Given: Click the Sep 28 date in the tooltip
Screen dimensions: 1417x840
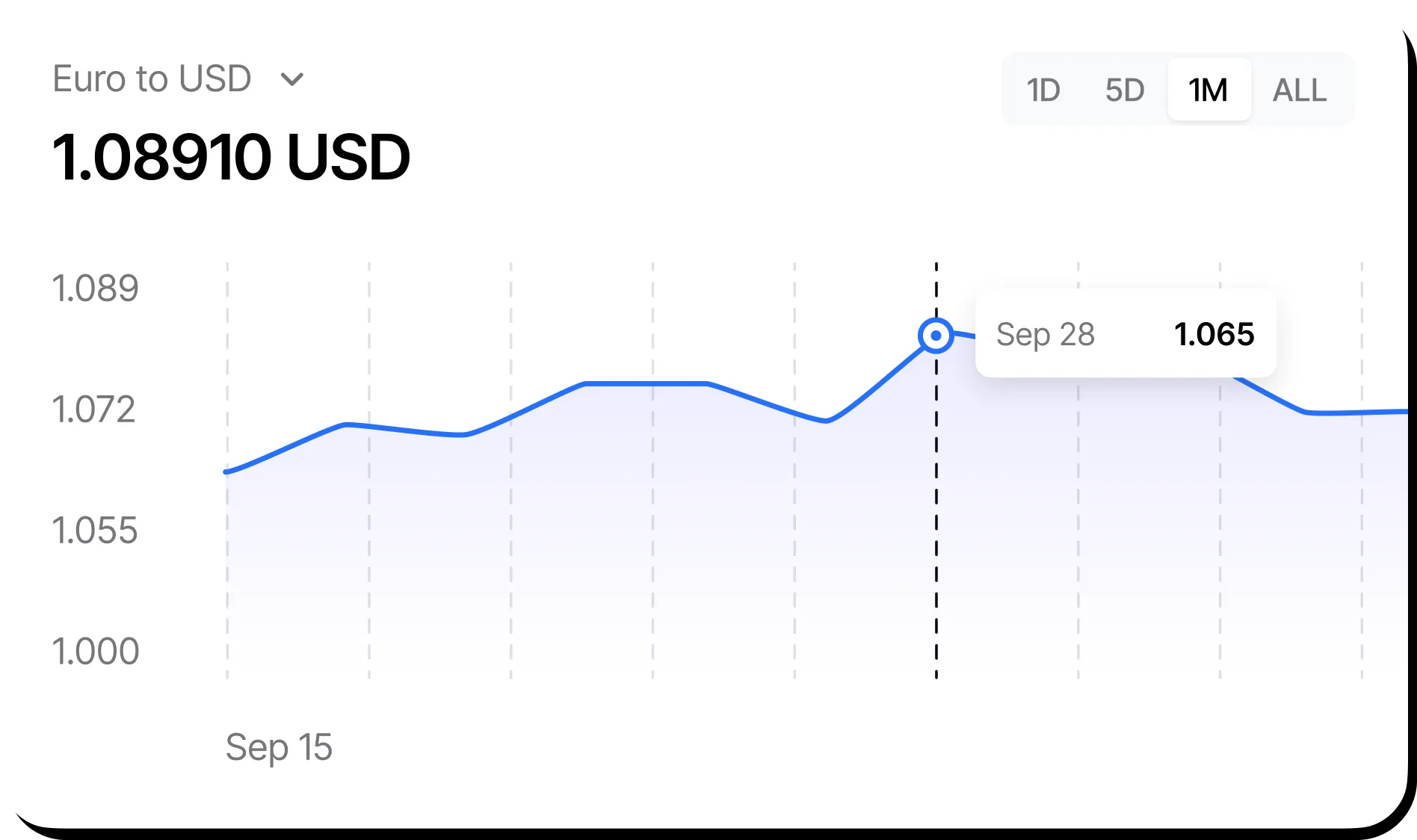Looking at the screenshot, I should tap(1045, 334).
